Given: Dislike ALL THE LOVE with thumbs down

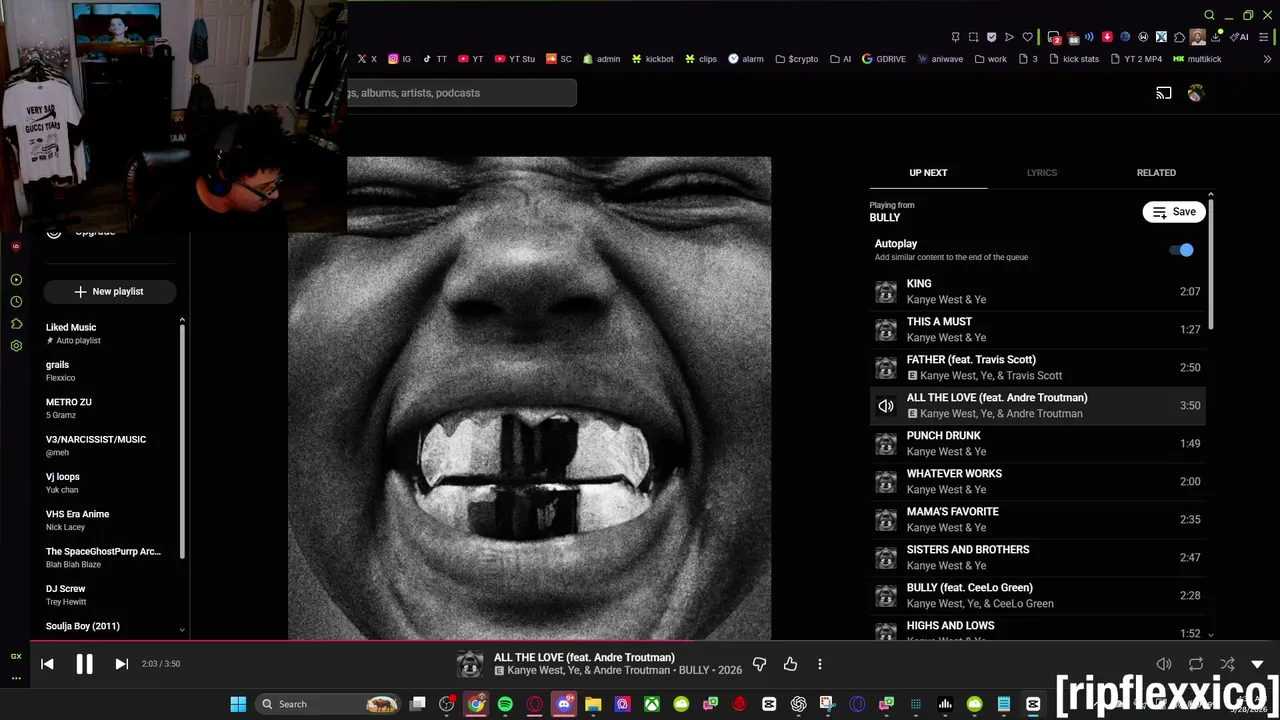Looking at the screenshot, I should coord(760,664).
